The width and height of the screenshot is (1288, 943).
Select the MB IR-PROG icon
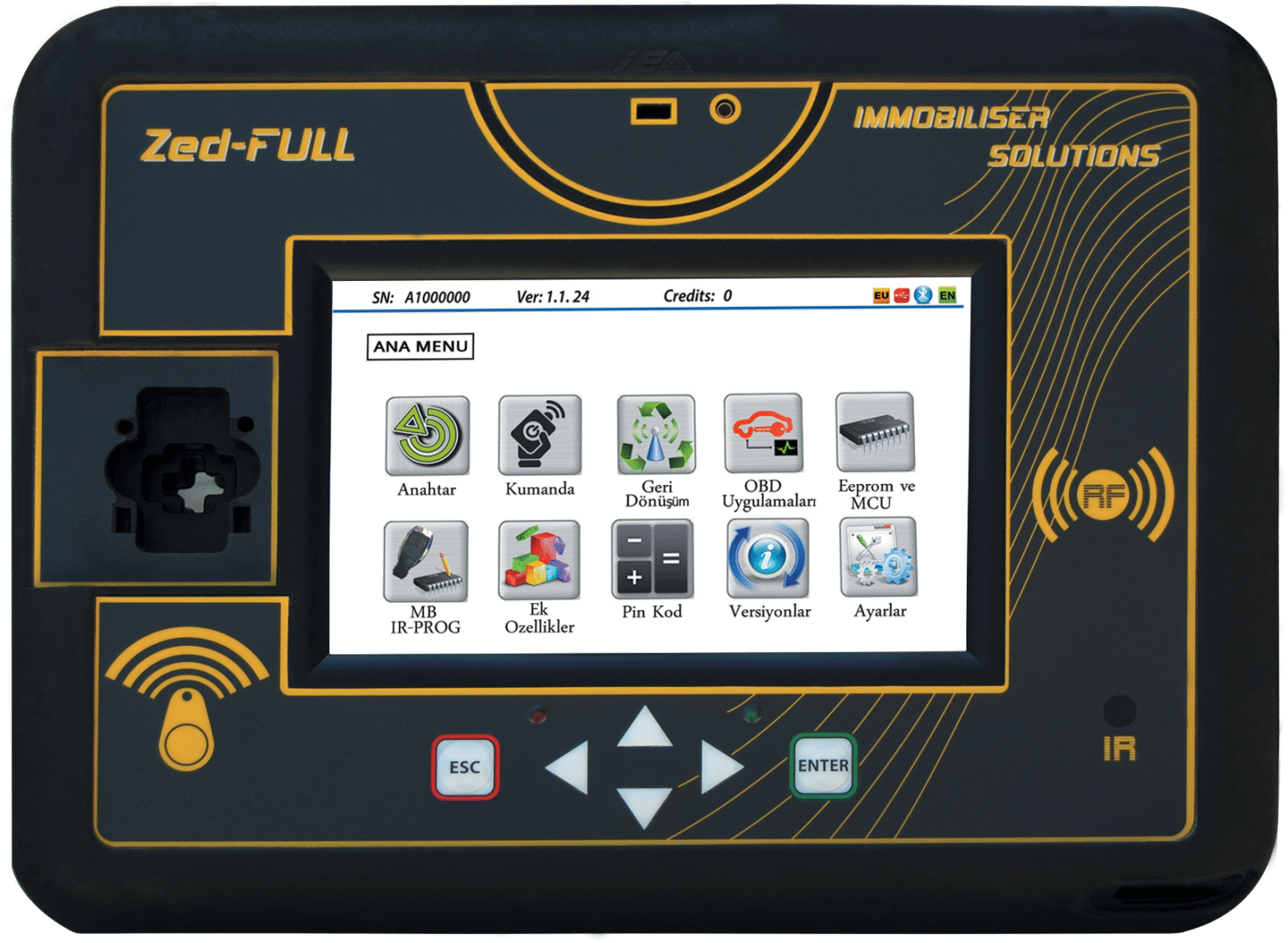coord(426,561)
